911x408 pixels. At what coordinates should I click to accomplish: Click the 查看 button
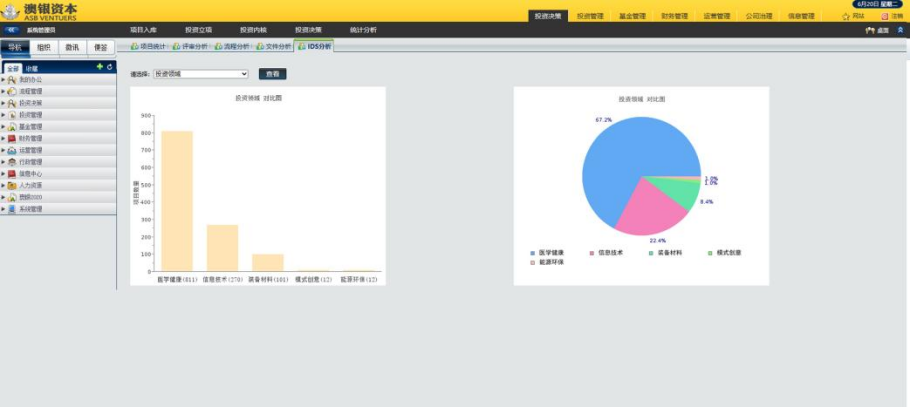(272, 73)
